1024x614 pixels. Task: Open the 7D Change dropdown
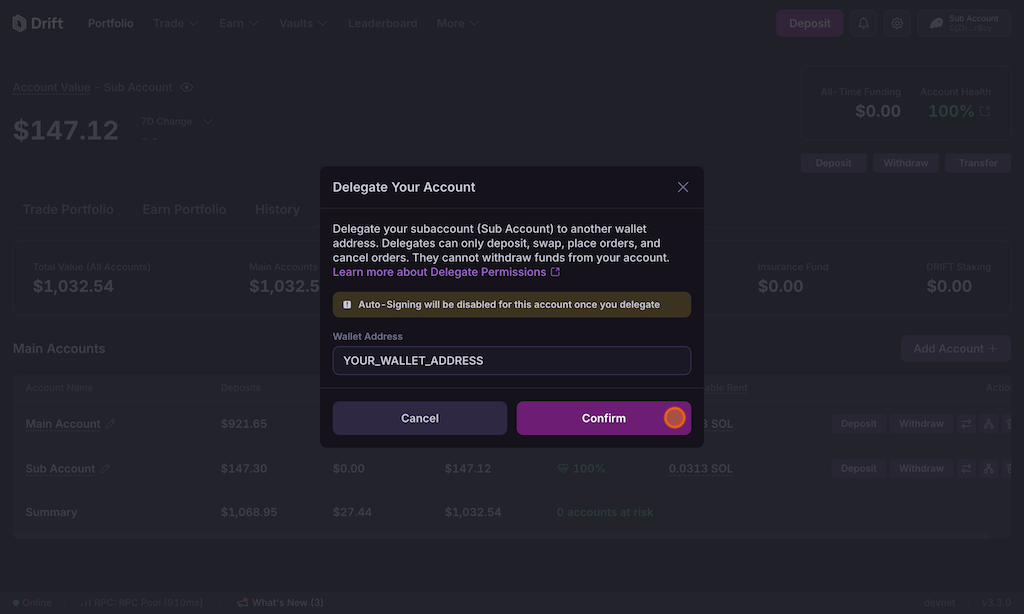click(178, 122)
